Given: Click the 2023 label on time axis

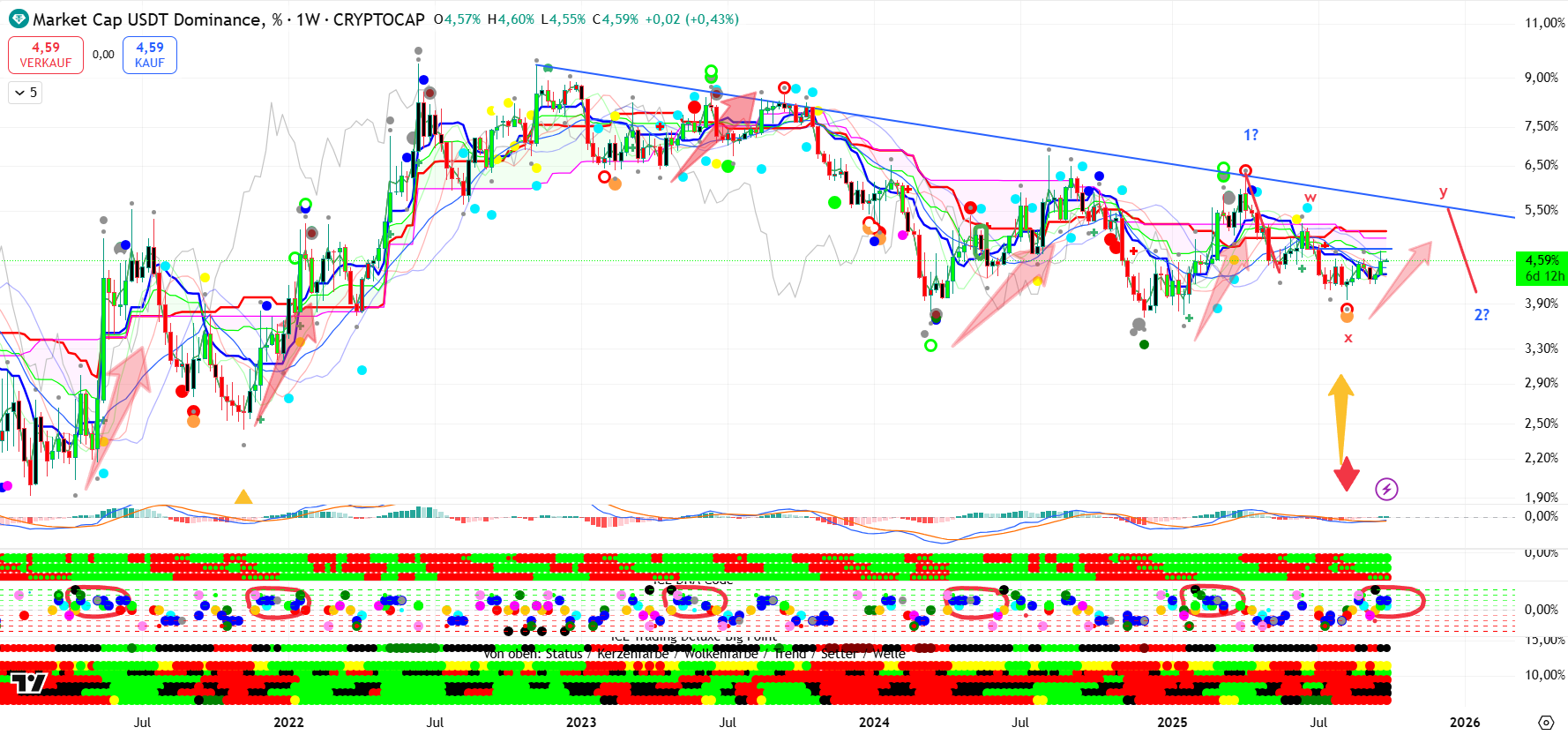Looking at the screenshot, I should (581, 723).
